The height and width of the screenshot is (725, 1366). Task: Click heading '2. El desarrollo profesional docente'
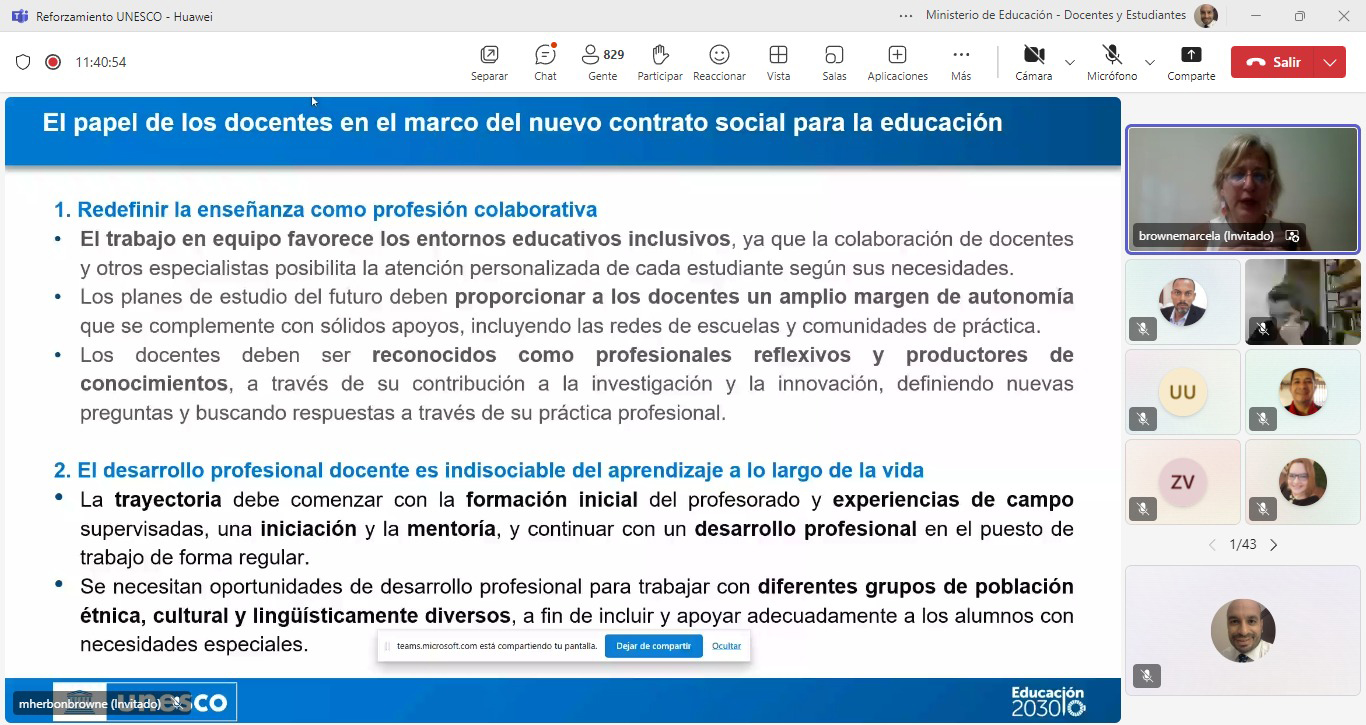tap(488, 470)
